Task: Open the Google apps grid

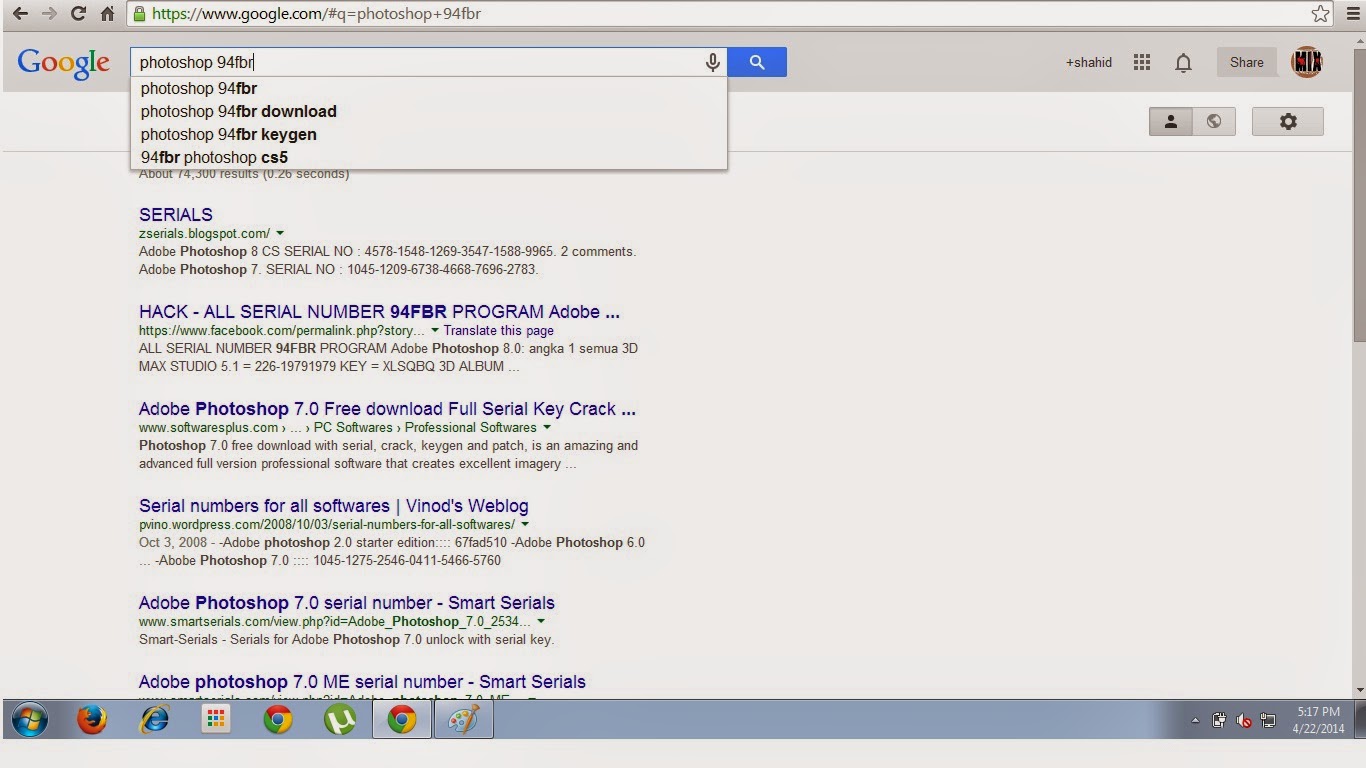Action: [x=1141, y=62]
